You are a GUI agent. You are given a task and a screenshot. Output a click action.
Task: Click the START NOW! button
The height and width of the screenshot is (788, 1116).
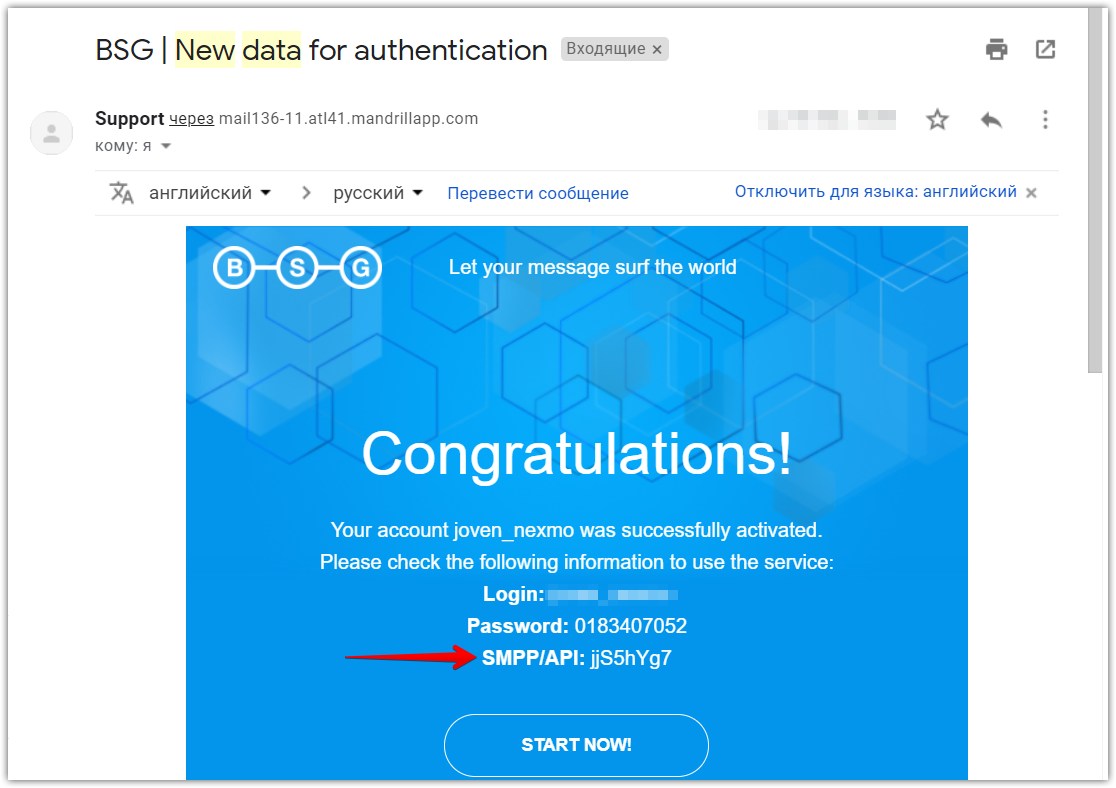(577, 745)
